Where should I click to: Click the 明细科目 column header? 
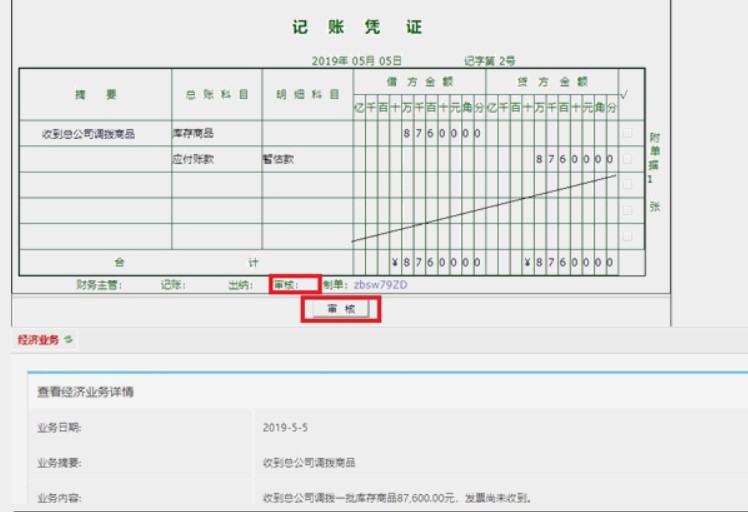point(308,94)
